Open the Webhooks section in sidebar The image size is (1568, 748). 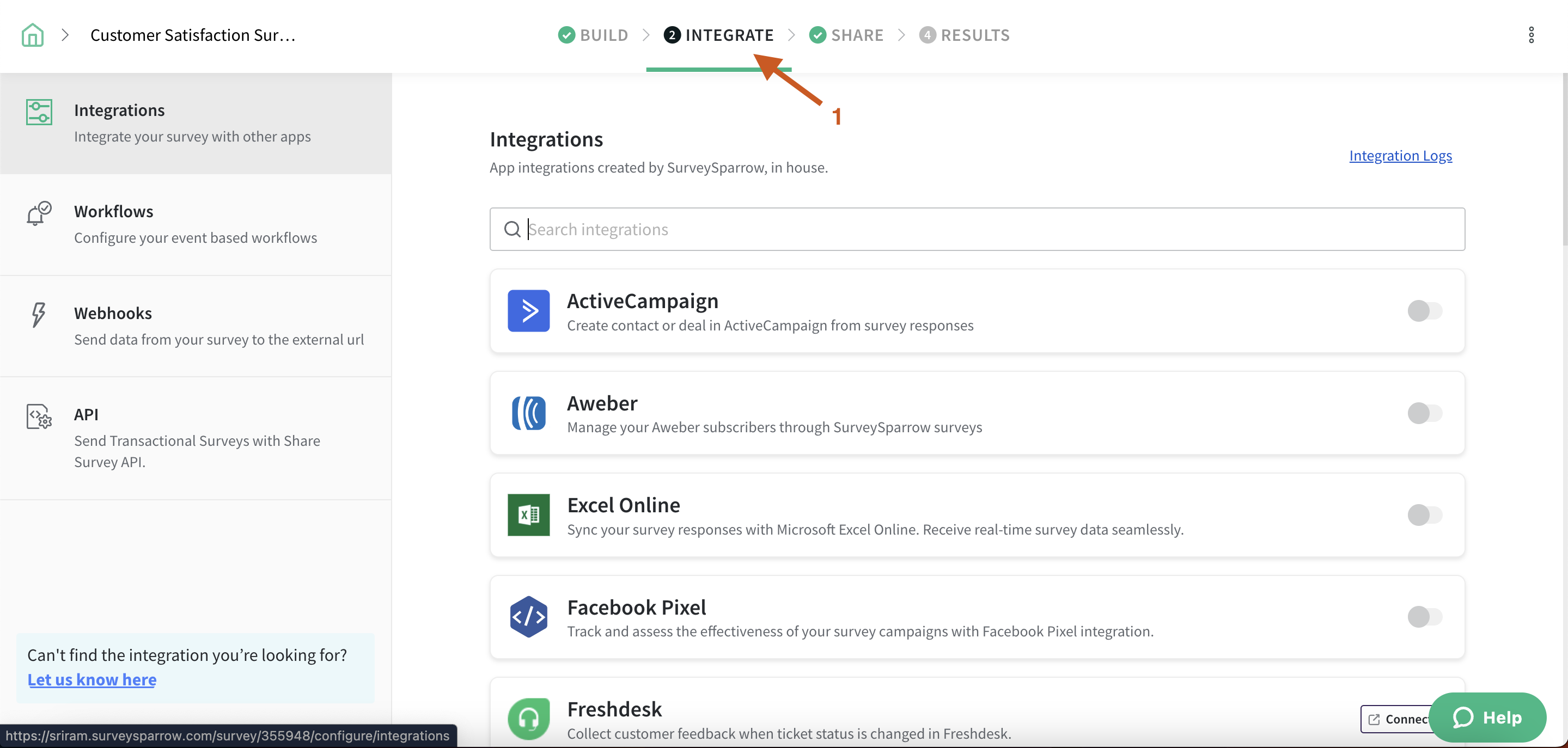pyautogui.click(x=196, y=326)
